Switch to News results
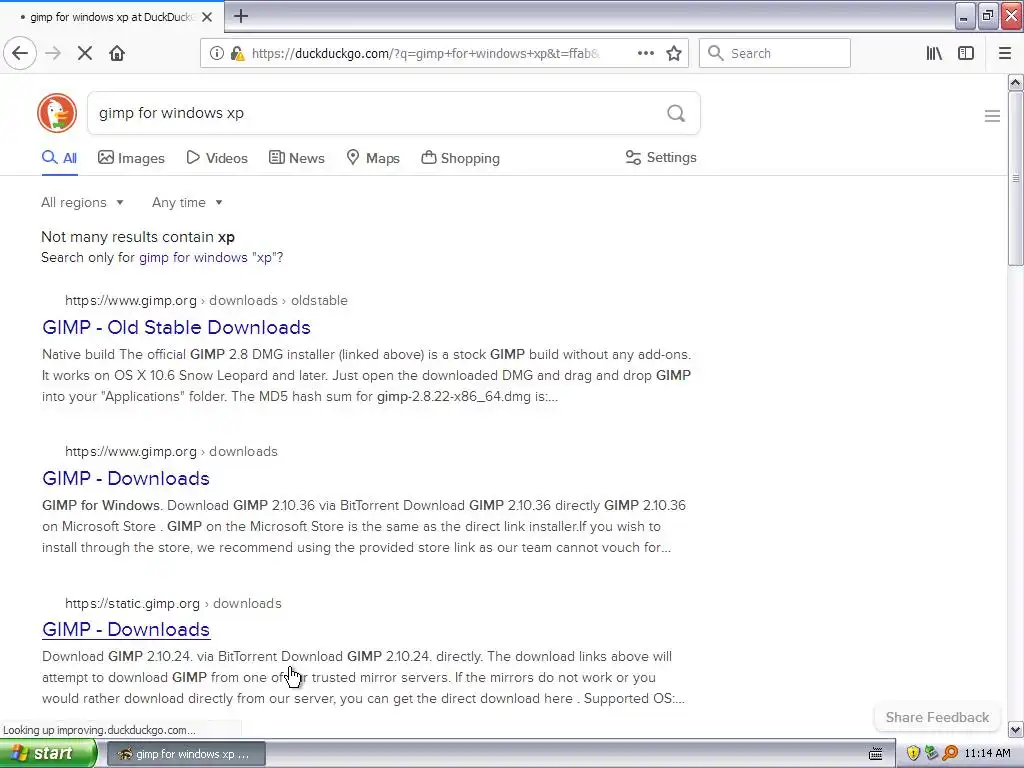1024x768 pixels. [x=296, y=158]
